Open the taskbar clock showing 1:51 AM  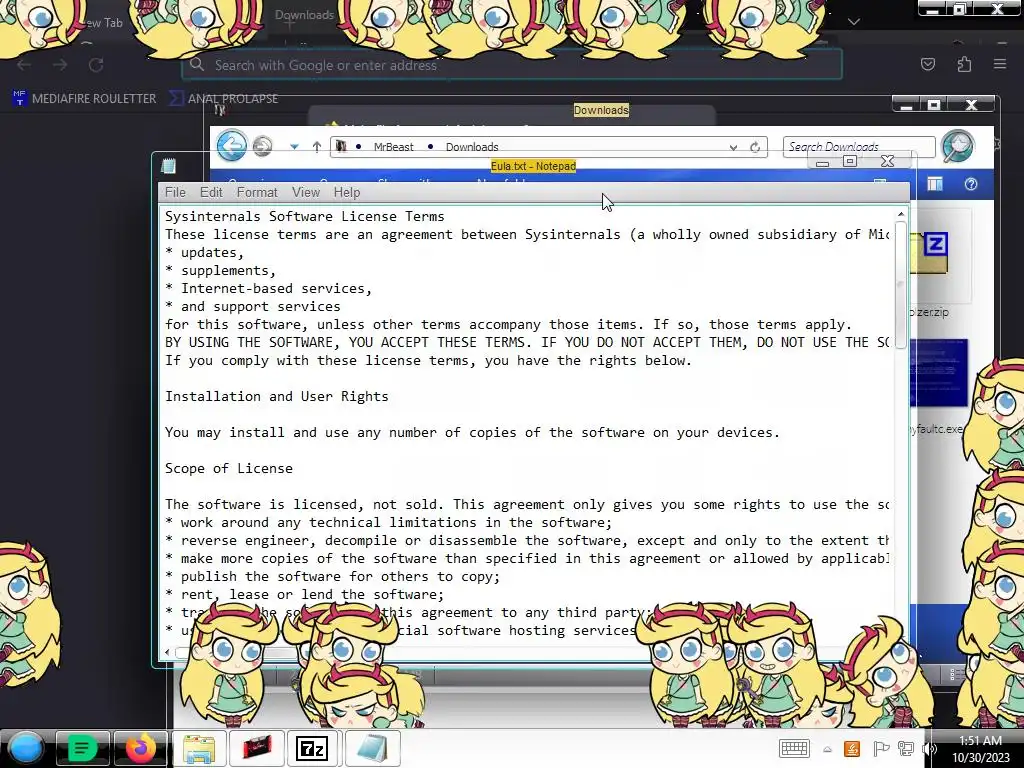[980, 748]
